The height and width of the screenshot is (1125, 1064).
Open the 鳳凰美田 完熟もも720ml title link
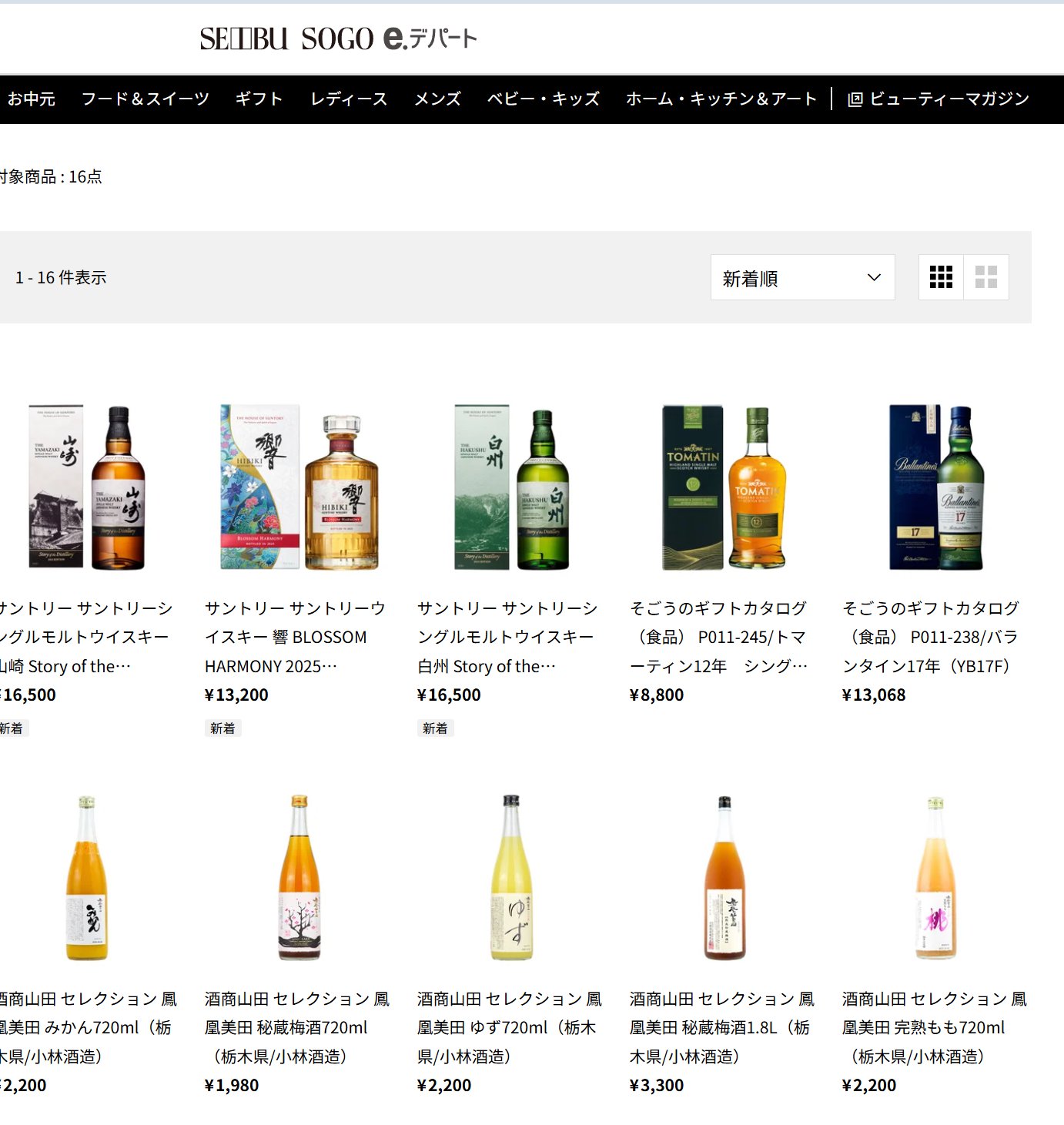point(935,1027)
